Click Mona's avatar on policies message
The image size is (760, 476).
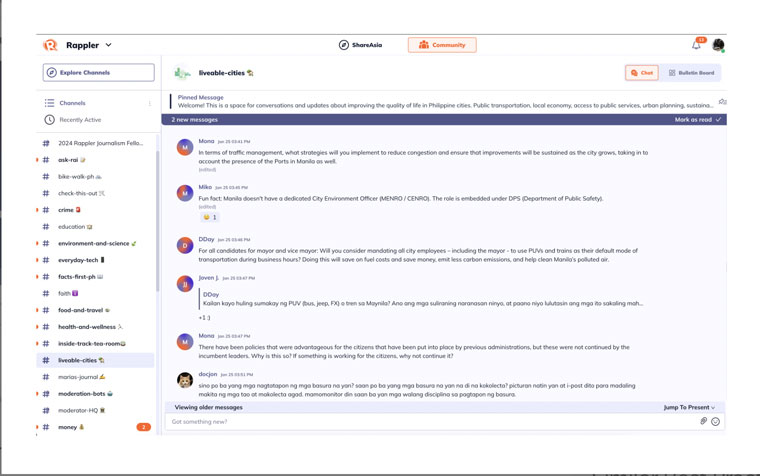[185, 342]
